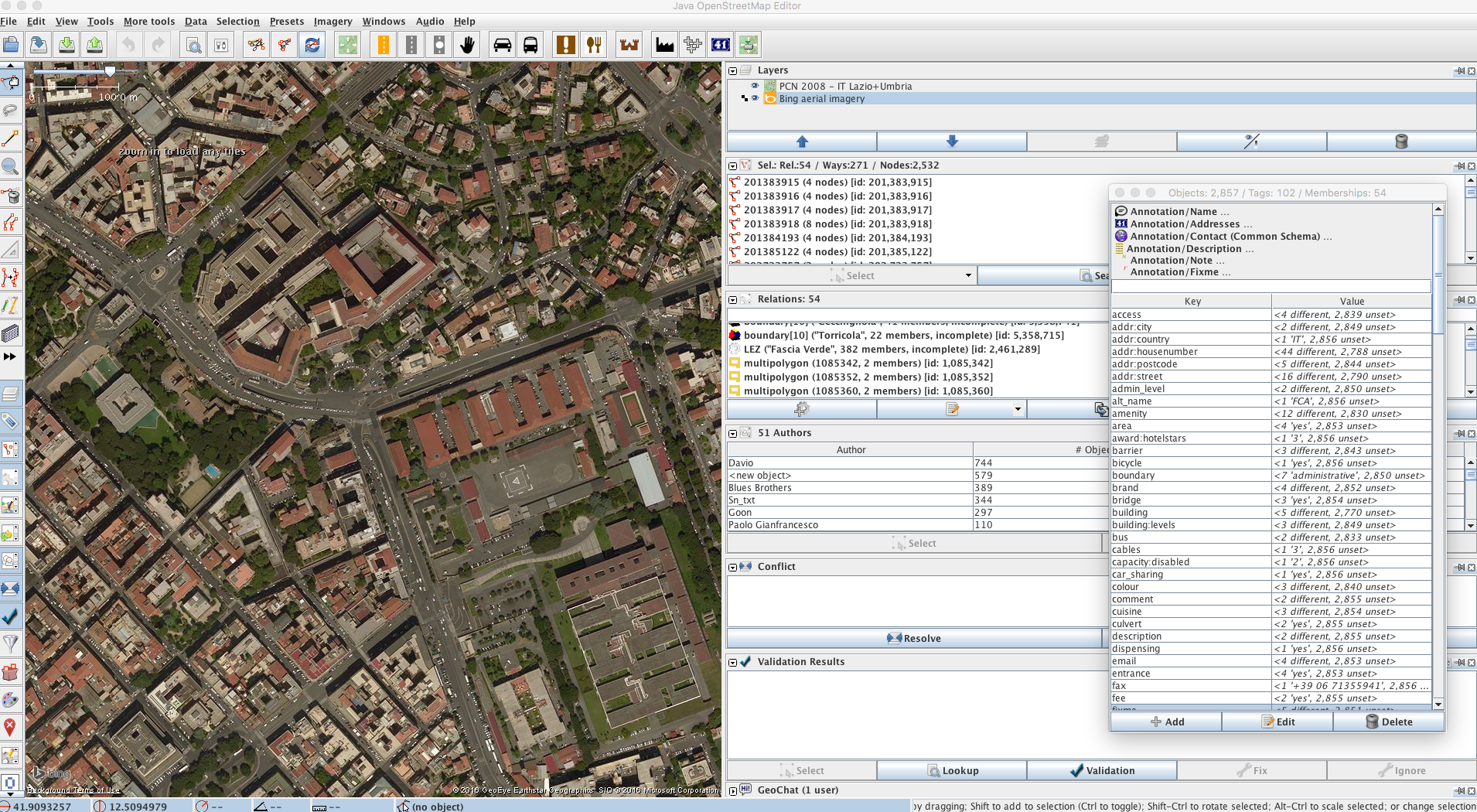Collapse the Relations: 54 panel

[732, 299]
